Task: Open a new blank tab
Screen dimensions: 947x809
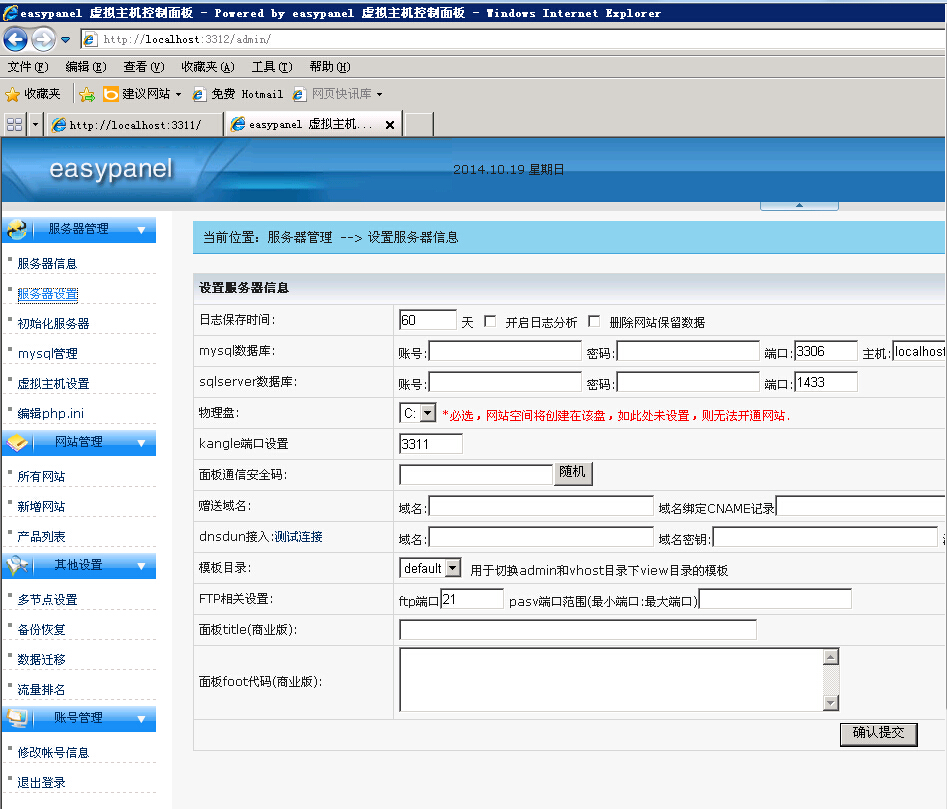Action: click(419, 125)
